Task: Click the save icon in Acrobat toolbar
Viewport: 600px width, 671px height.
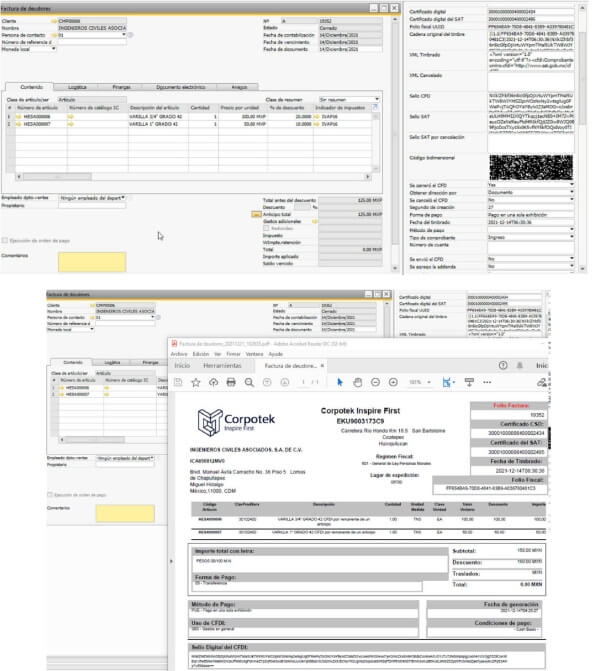Action: click(x=178, y=382)
